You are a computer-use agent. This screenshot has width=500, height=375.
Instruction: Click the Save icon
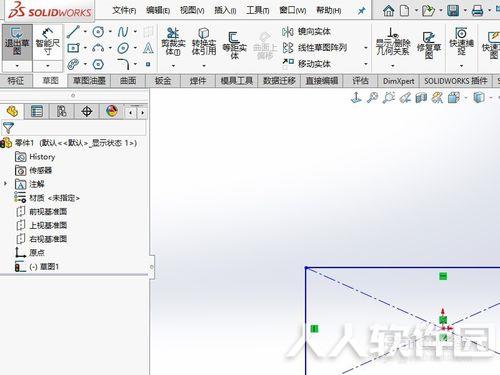(x=453, y=11)
